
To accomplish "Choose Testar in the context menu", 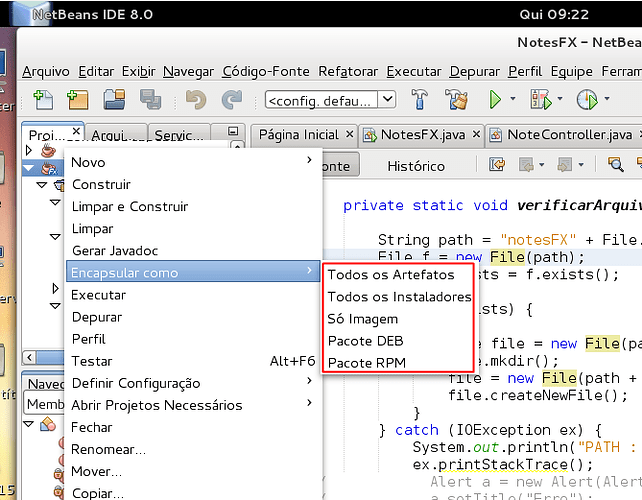I will click(x=192, y=361).
